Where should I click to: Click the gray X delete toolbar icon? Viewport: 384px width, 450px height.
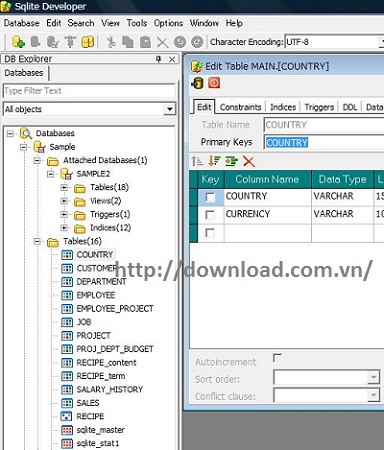click(162, 42)
